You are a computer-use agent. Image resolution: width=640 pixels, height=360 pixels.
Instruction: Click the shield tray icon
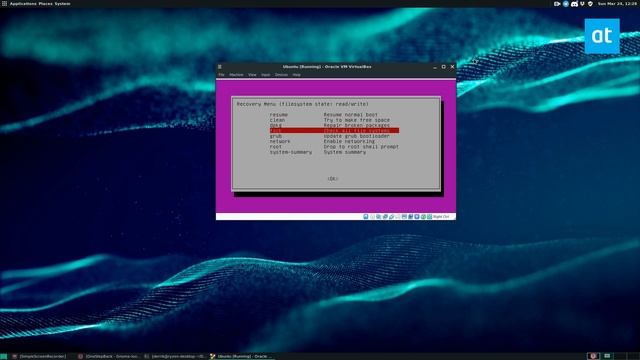point(590,4)
